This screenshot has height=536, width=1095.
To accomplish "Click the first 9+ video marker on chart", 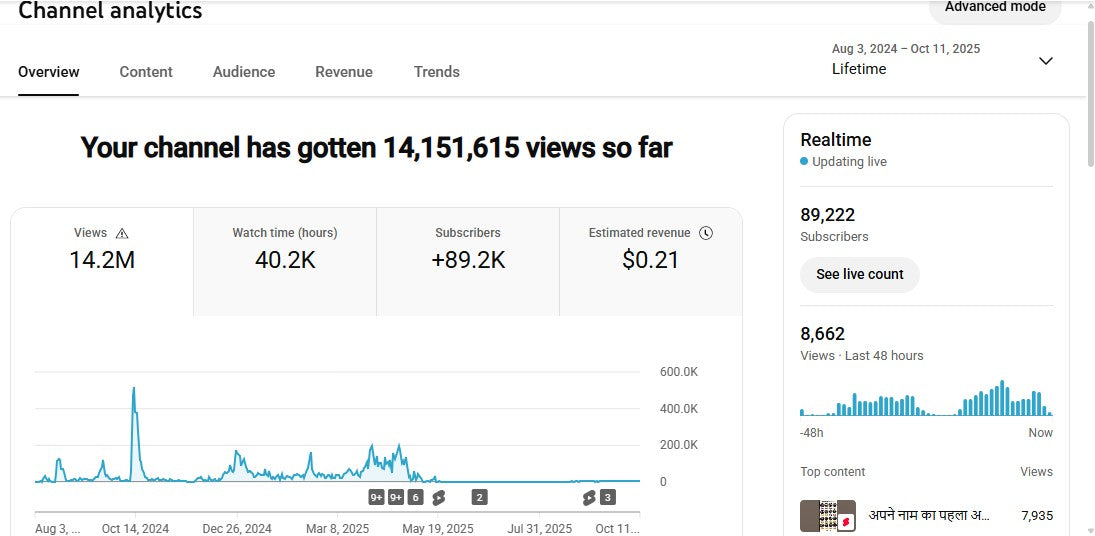I will tap(377, 497).
